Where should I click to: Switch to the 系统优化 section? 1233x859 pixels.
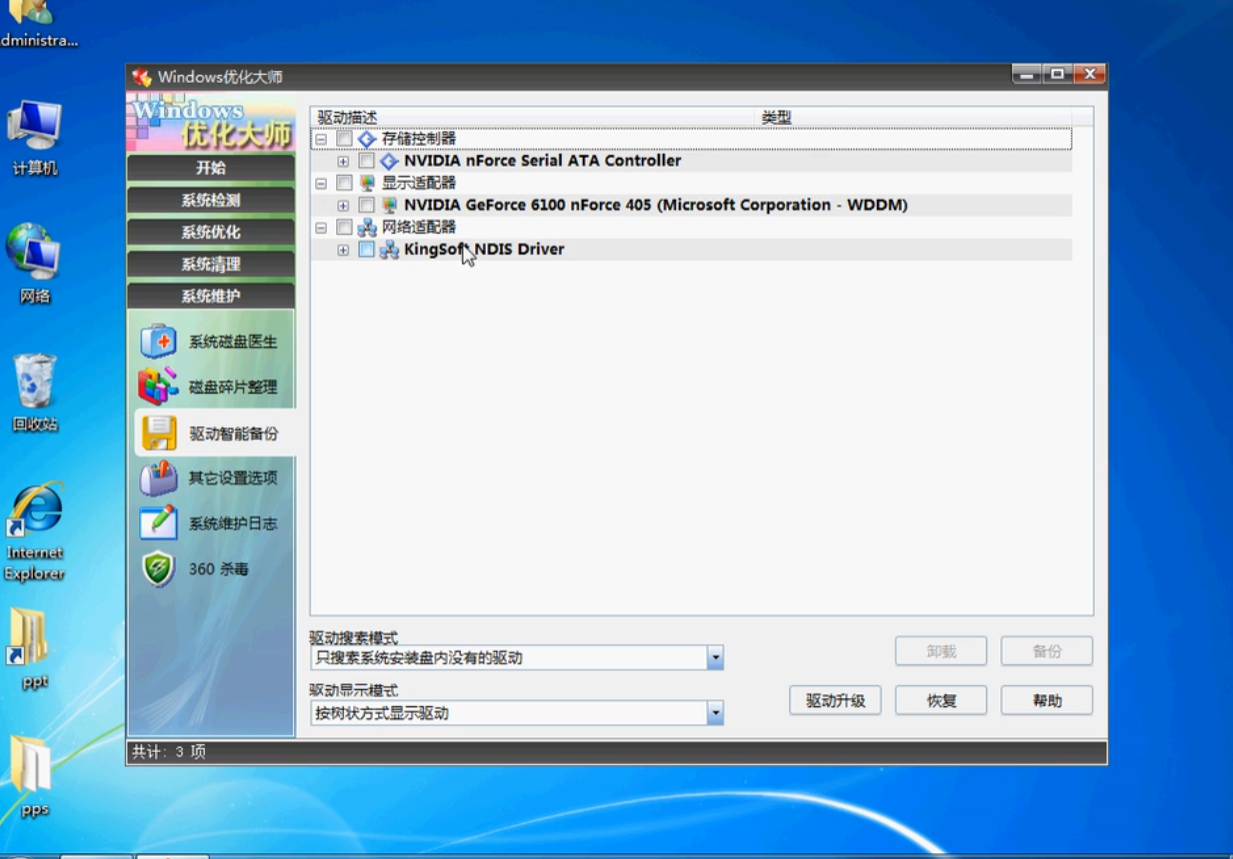click(x=211, y=232)
